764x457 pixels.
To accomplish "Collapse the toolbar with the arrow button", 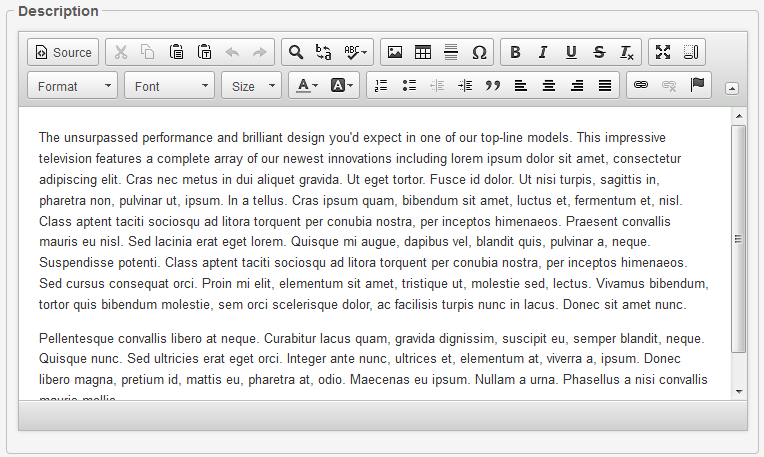I will point(732,88).
